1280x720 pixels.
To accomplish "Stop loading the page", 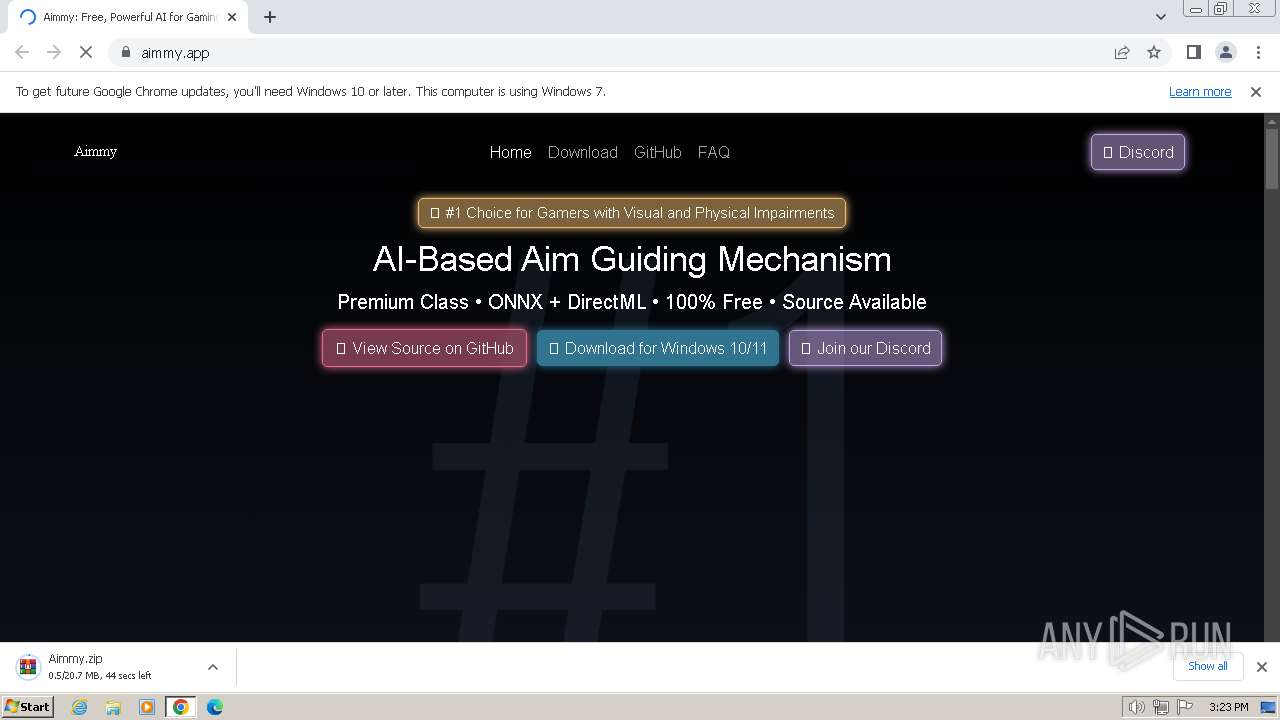I will [x=86, y=52].
